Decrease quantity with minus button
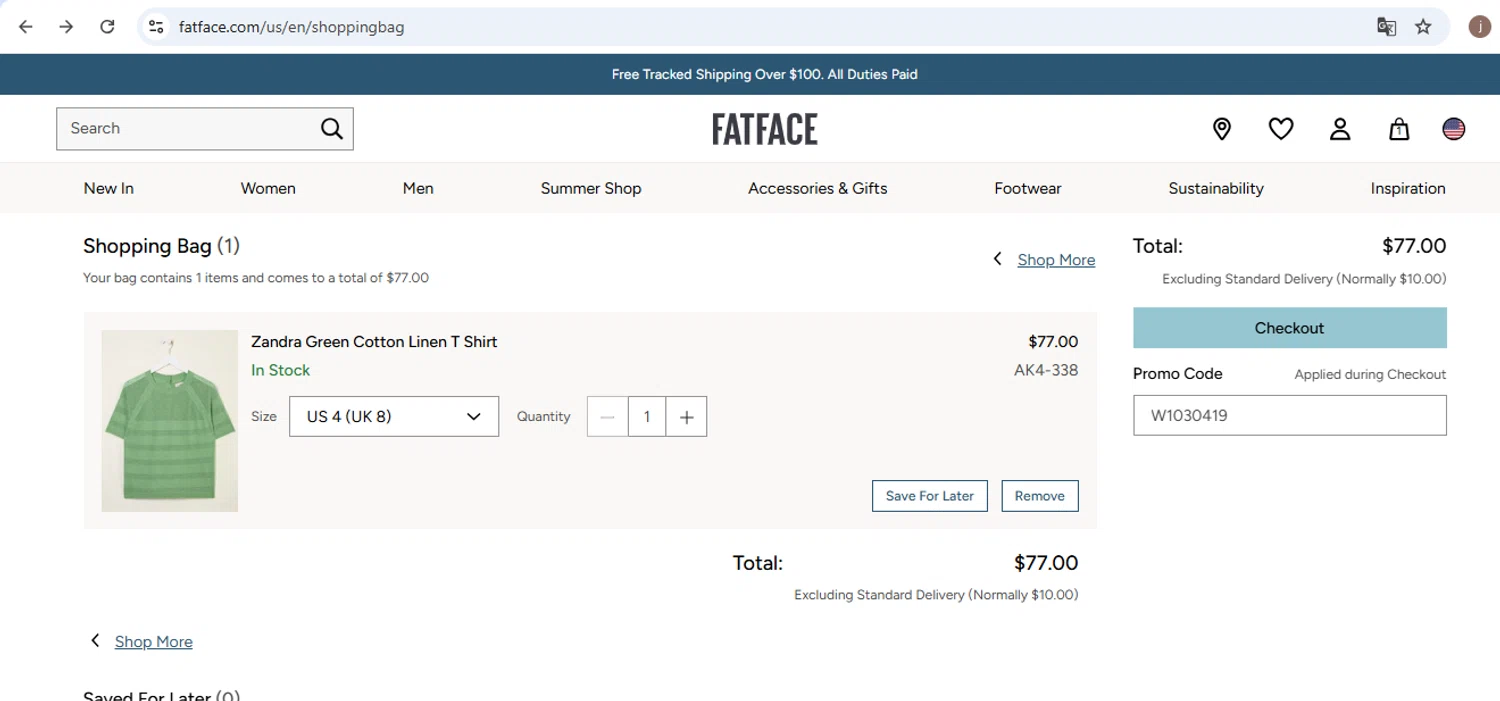1500x701 pixels. point(607,417)
